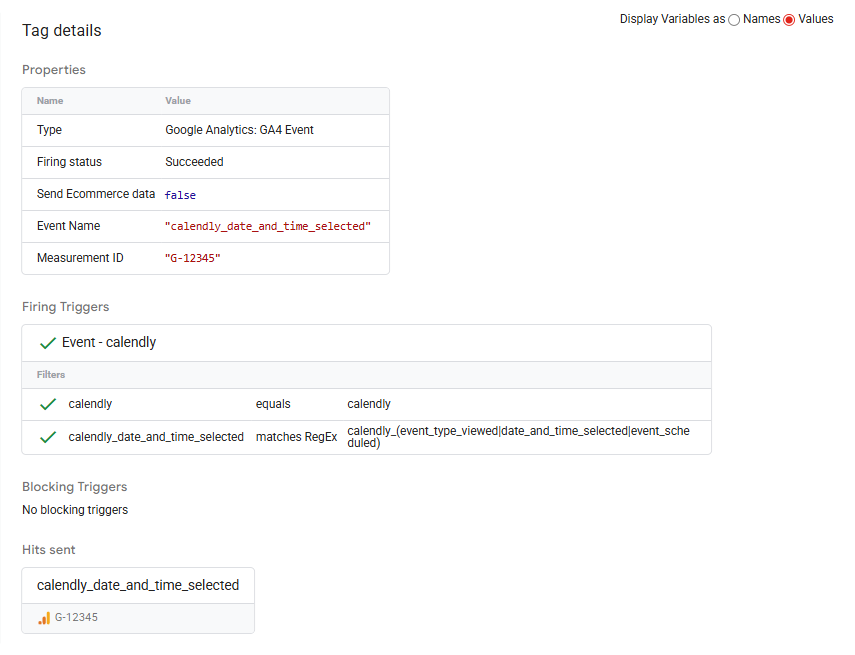The height and width of the screenshot is (655, 855).
Task: Click the Google Analytics icon beside G-12345
Action: tap(44, 618)
